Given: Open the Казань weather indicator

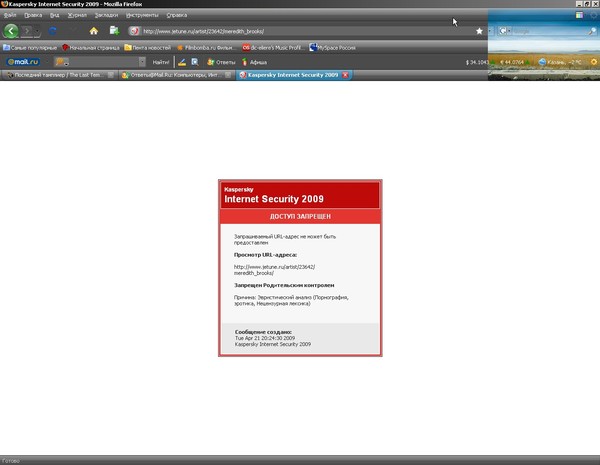Looking at the screenshot, I should coord(560,62).
